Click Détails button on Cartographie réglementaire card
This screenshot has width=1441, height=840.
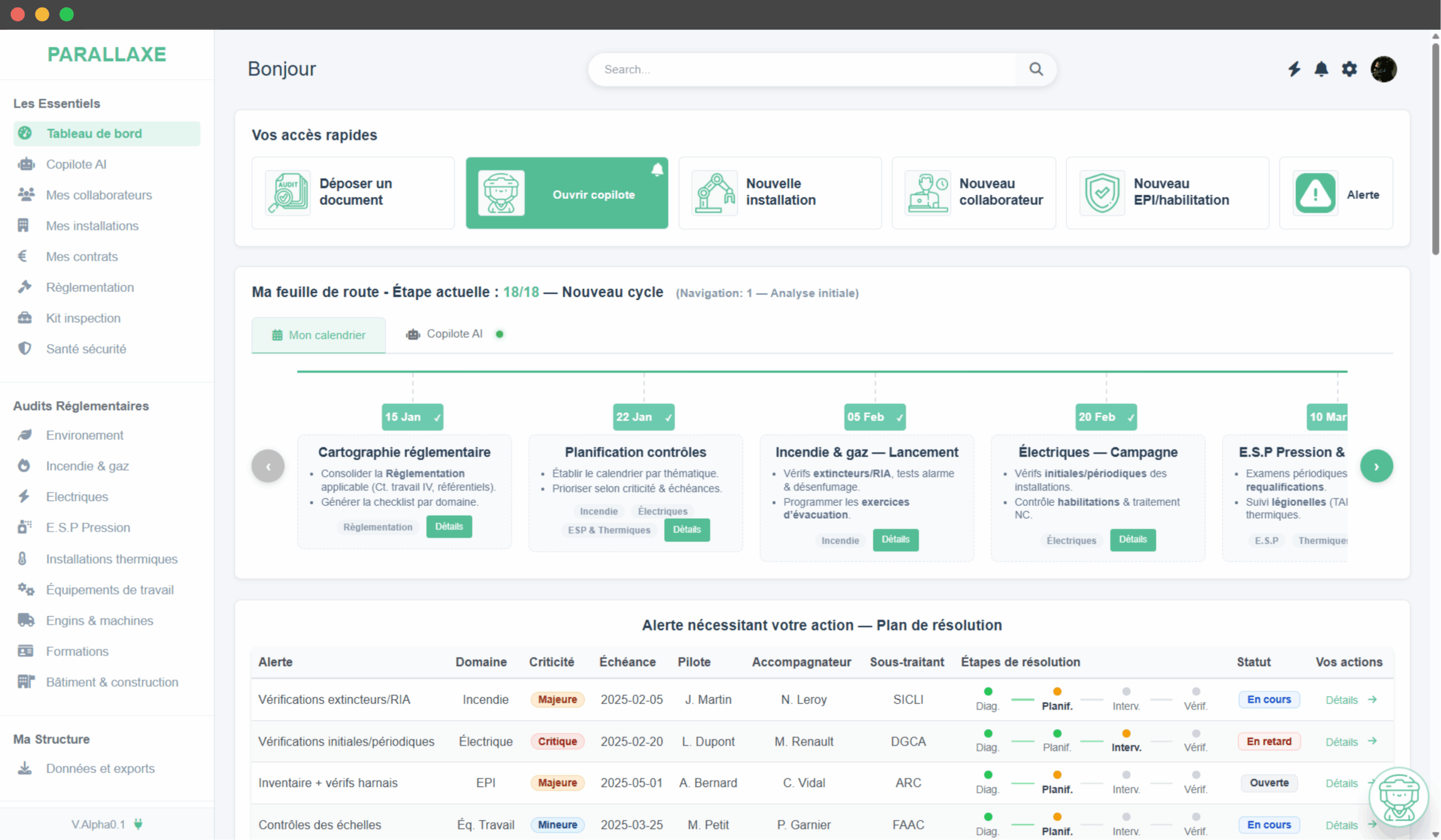pyautogui.click(x=448, y=527)
